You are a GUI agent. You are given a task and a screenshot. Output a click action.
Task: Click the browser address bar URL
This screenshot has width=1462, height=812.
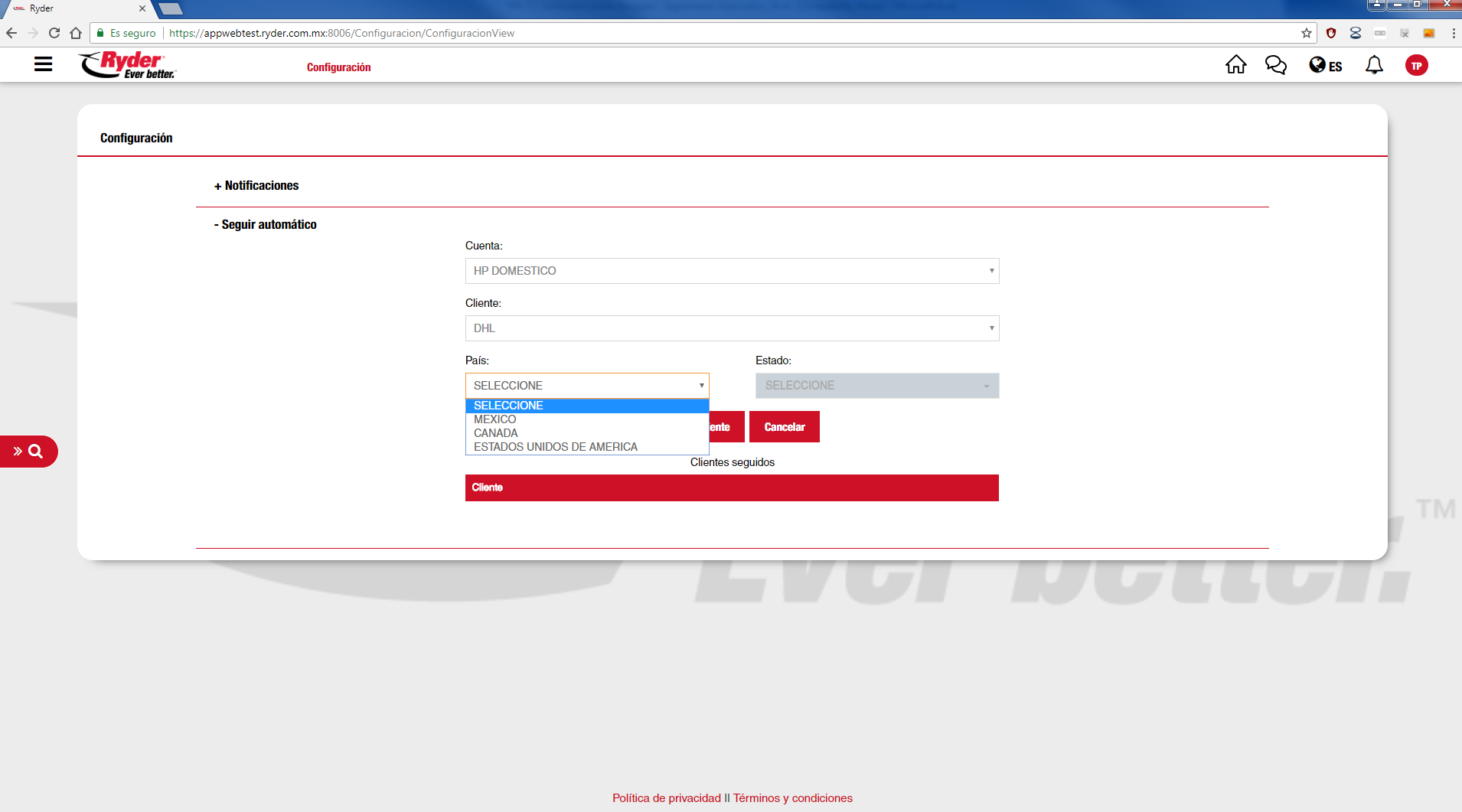point(341,33)
